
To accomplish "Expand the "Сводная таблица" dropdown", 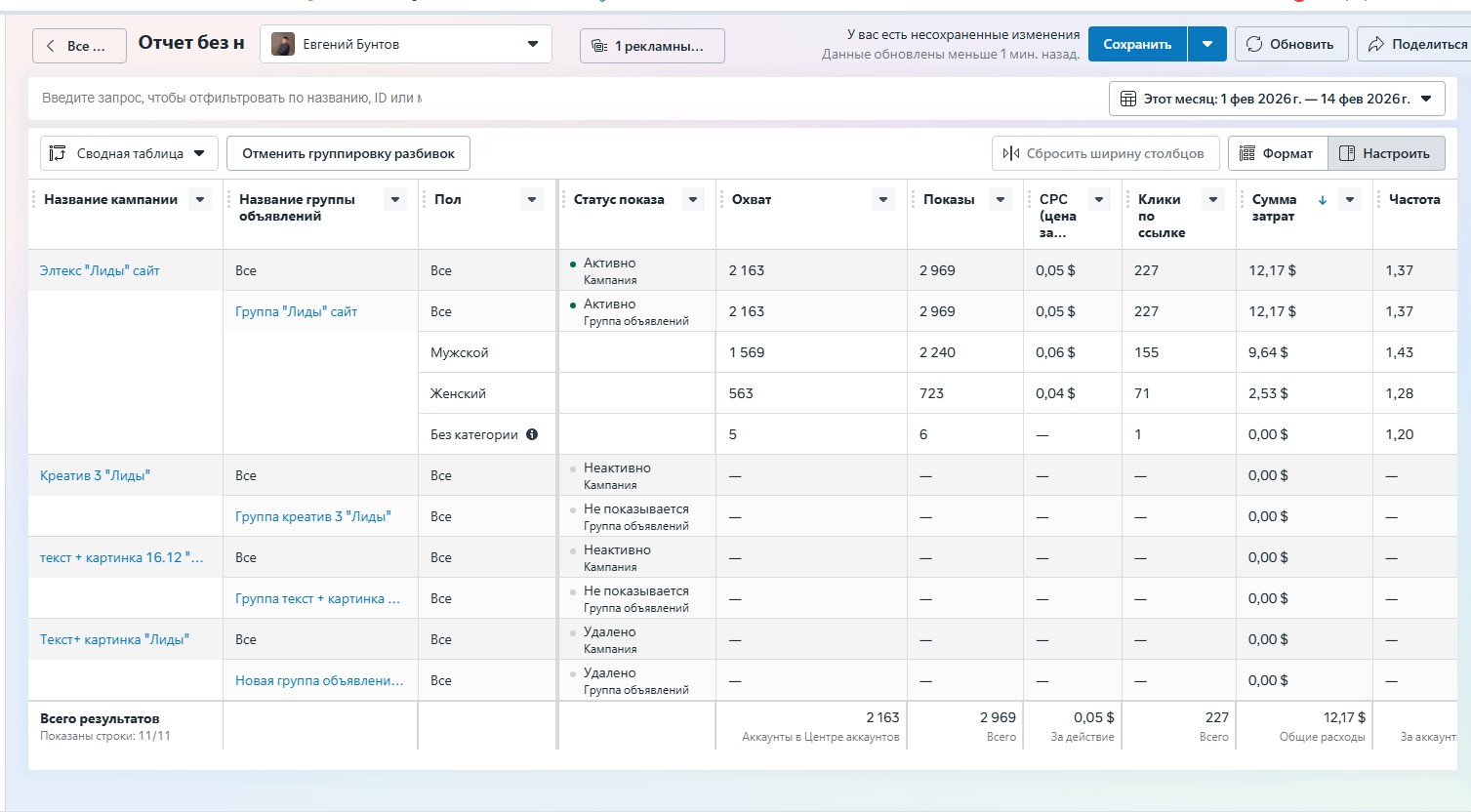I will (x=129, y=153).
